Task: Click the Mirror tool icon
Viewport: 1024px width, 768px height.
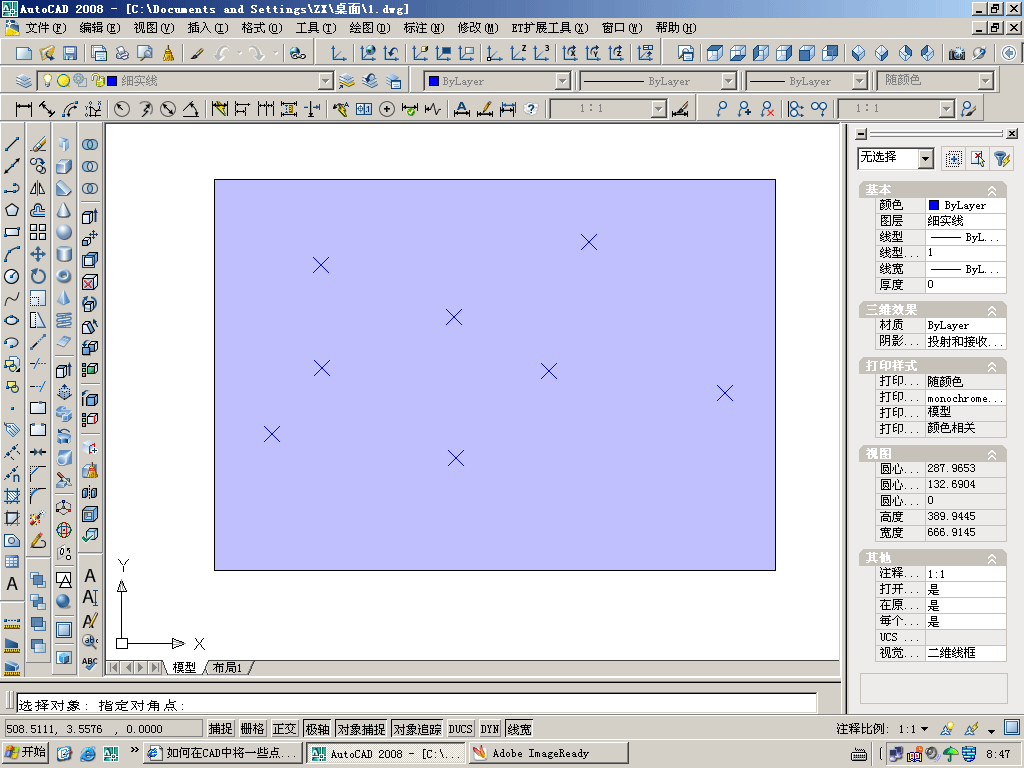Action: coord(38,188)
